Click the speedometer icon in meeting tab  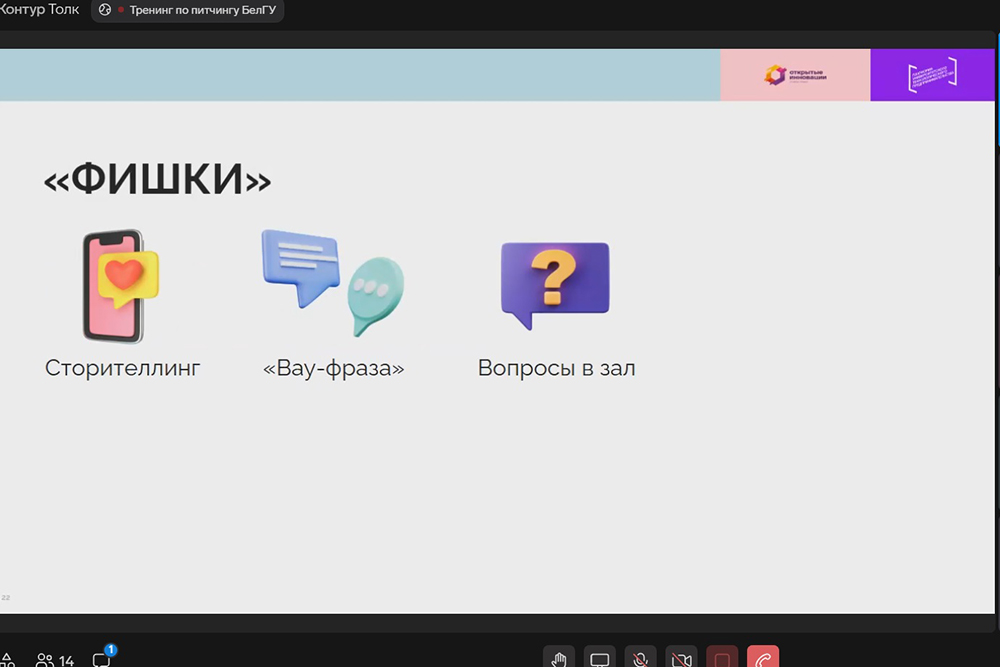pyautogui.click(x=105, y=10)
